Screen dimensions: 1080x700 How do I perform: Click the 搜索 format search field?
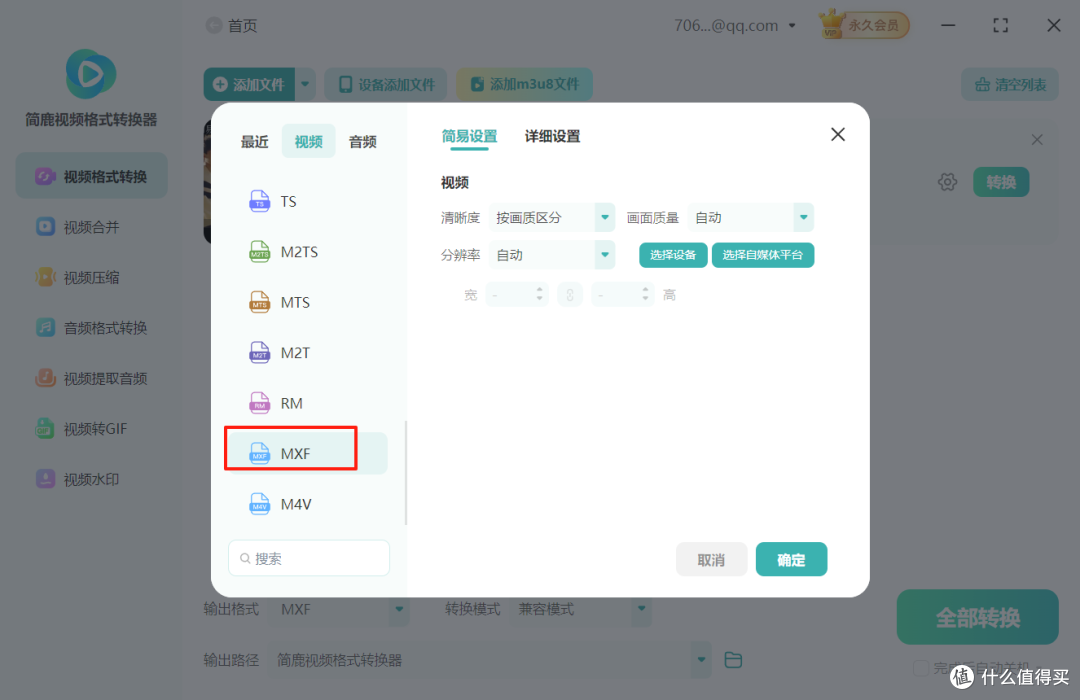pyautogui.click(x=309, y=558)
